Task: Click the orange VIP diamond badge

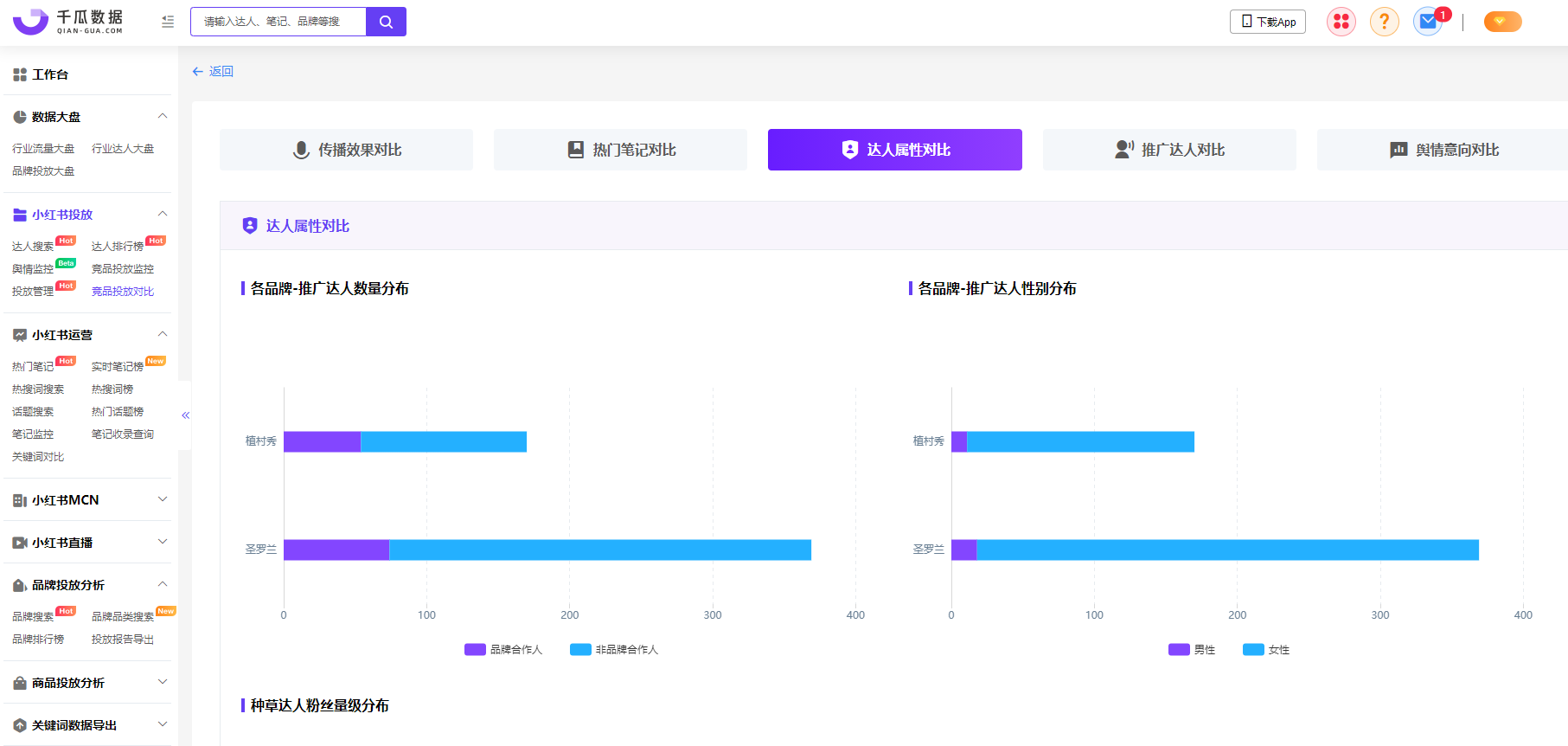Action: pos(1502,22)
